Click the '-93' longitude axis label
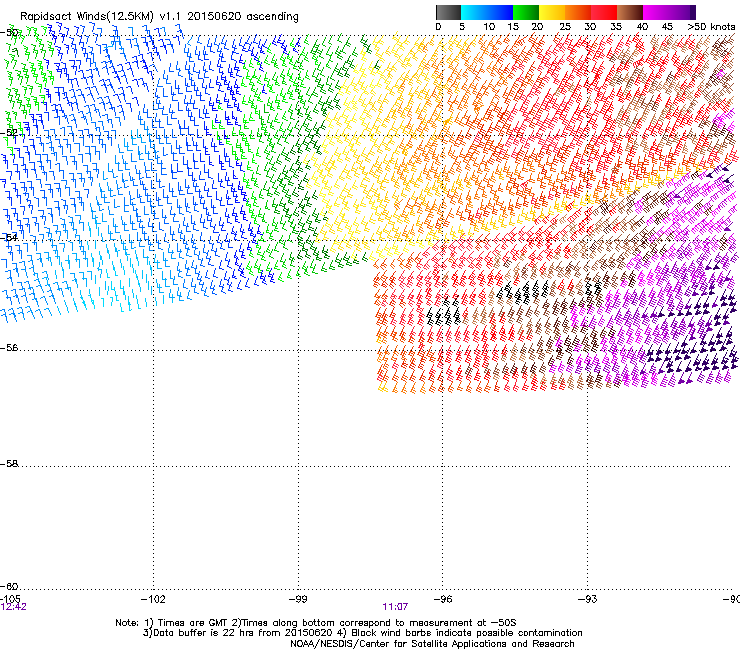The height and width of the screenshot is (650, 740). 588,599
